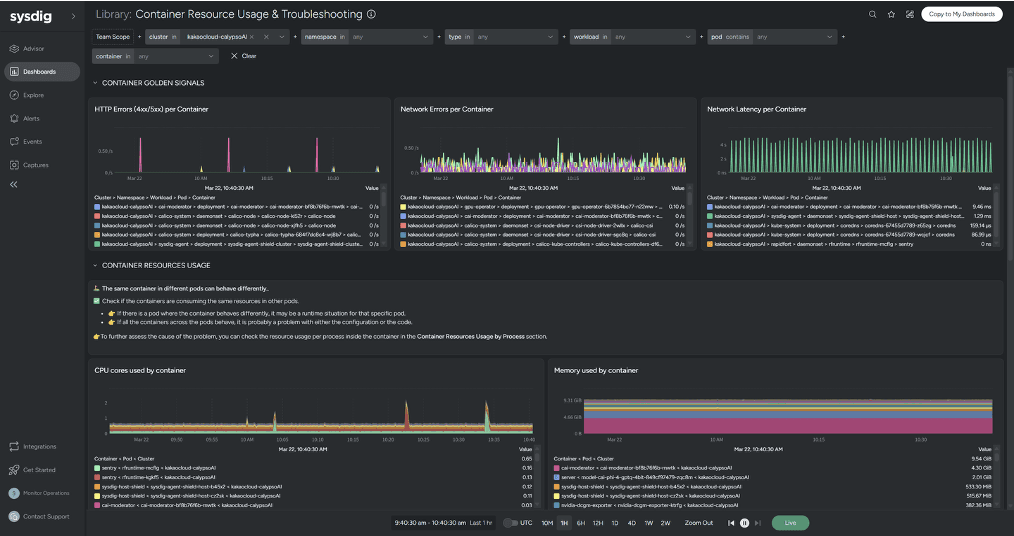This screenshot has height=536, width=1014.
Task: Click the Team Scope button
Action: (x=113, y=37)
